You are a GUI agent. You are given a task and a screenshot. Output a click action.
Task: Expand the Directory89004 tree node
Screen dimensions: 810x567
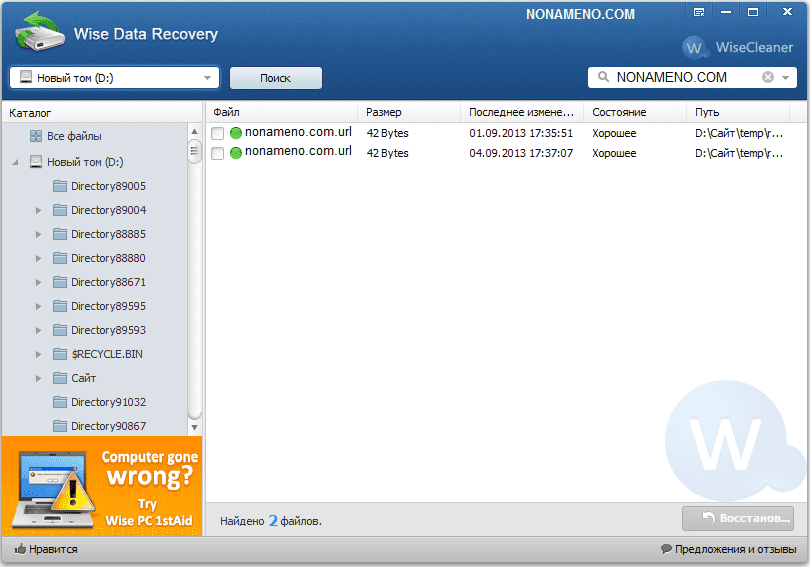(38, 210)
